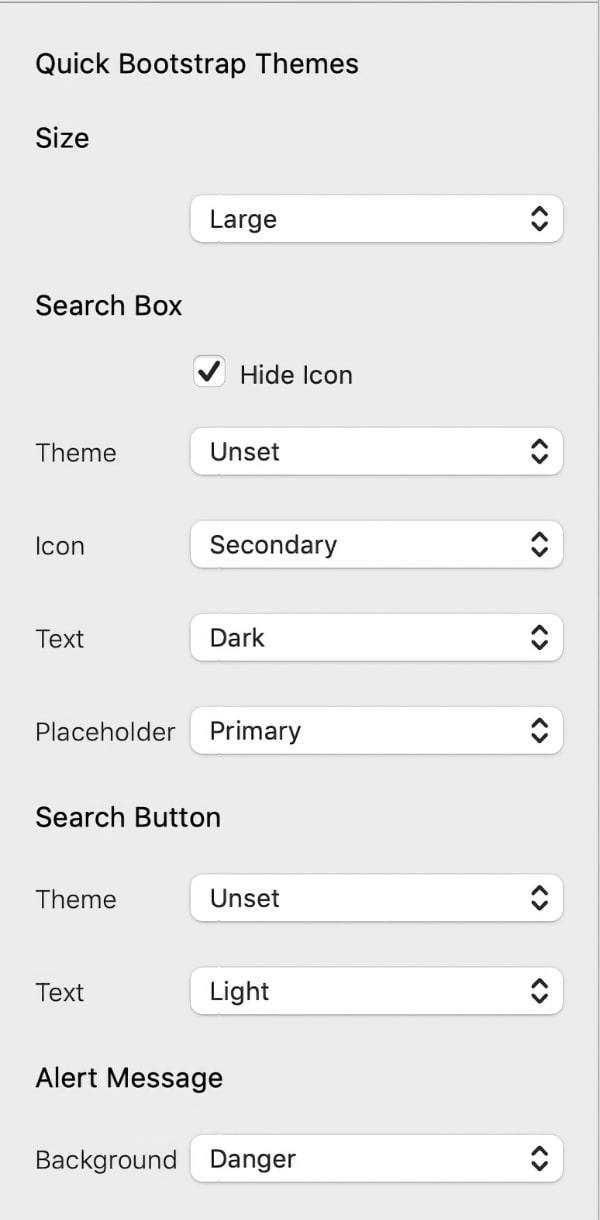Click the Background field label
Viewport: 600px width, 1220px height.
pos(106,1161)
